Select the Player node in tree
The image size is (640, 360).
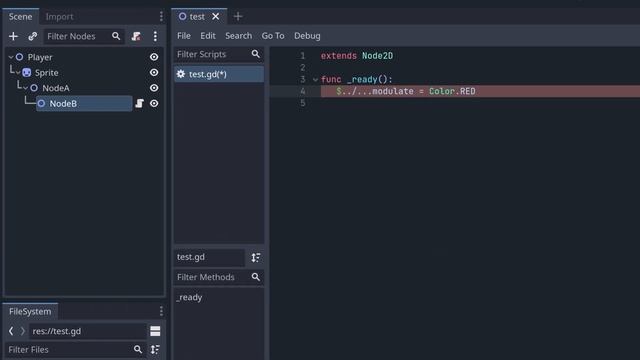tap(40, 57)
